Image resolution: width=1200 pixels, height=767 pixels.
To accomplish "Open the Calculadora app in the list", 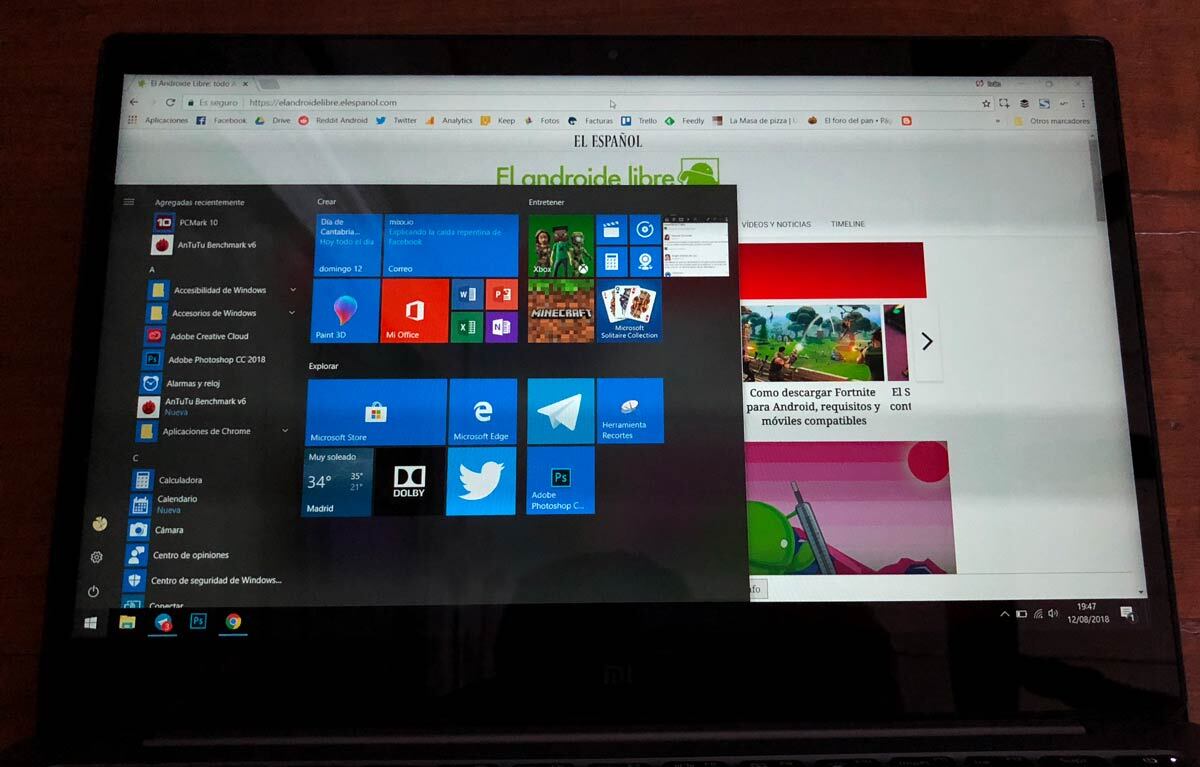I will tap(167, 480).
